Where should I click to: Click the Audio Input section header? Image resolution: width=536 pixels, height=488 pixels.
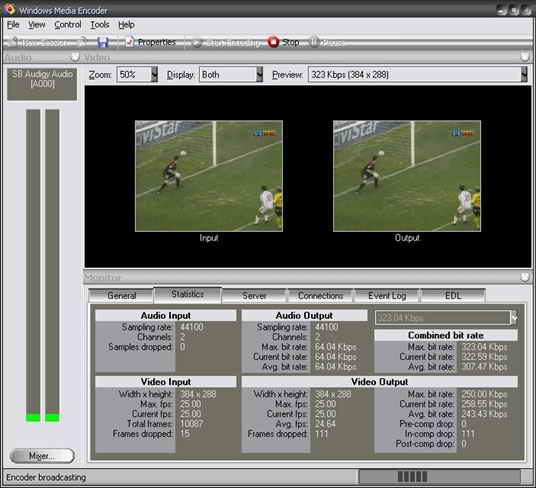click(166, 315)
